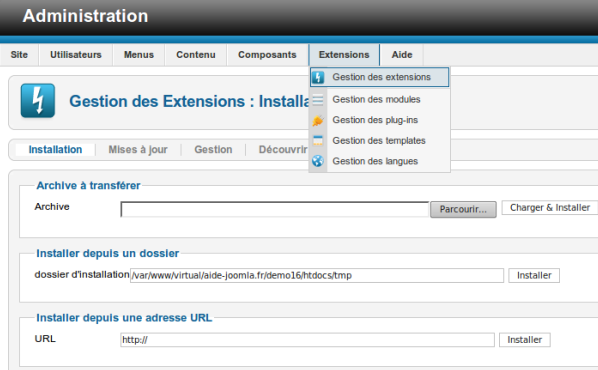Switch to the Gestion tab

(x=213, y=150)
